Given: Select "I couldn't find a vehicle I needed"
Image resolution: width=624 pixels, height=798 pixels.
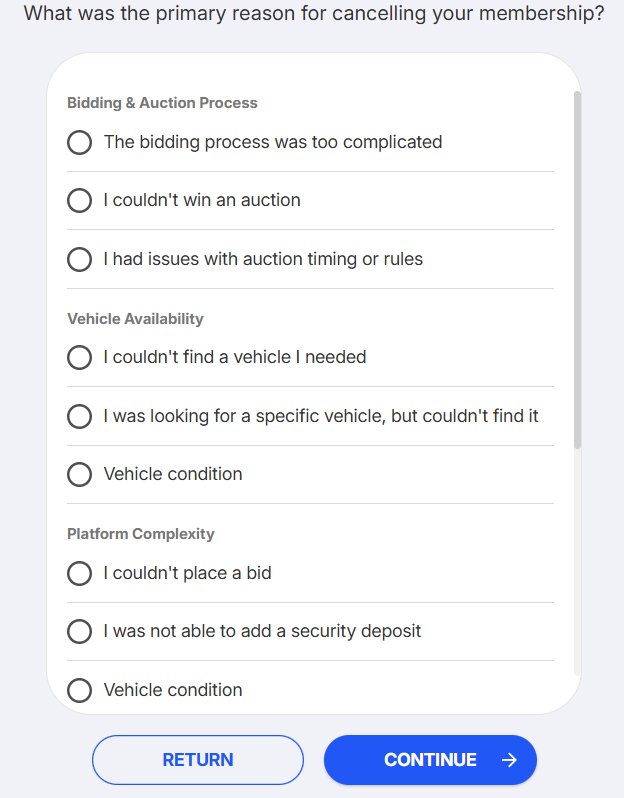Looking at the screenshot, I should point(80,357).
